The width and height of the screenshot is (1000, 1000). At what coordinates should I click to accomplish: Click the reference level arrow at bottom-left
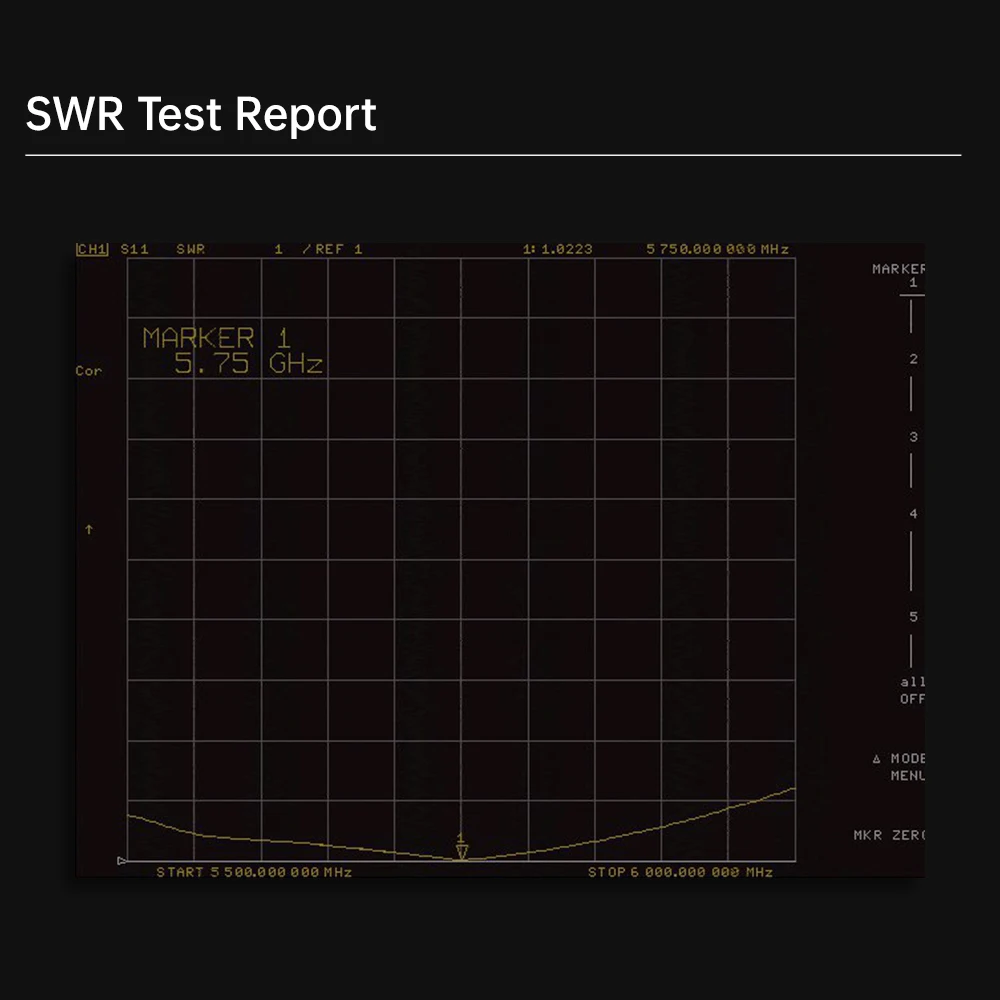click(x=122, y=860)
